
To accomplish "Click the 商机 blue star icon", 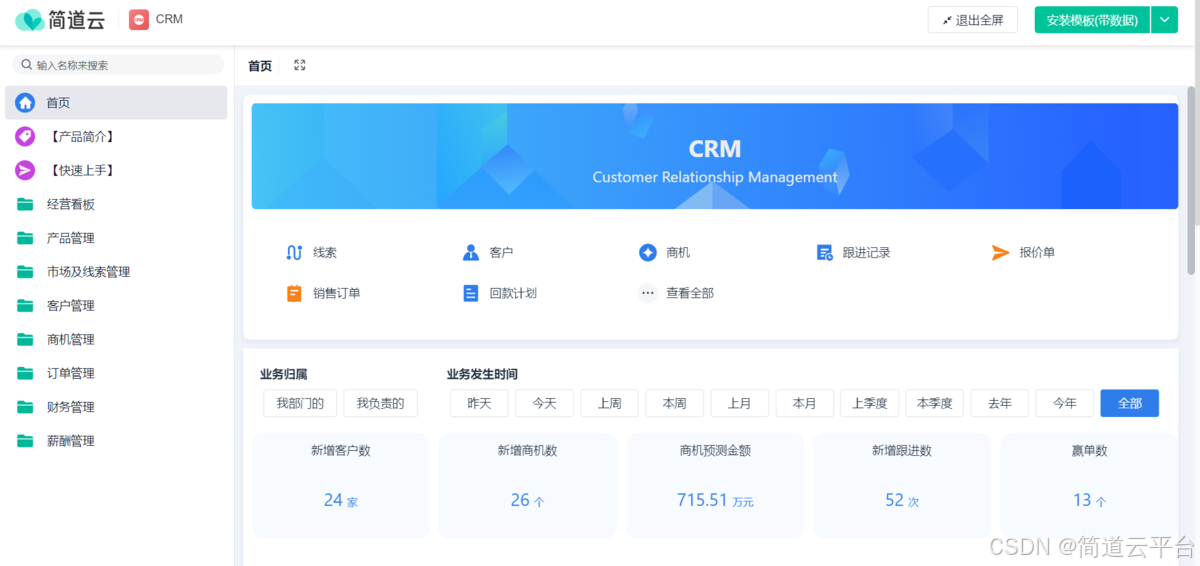I will 648,253.
